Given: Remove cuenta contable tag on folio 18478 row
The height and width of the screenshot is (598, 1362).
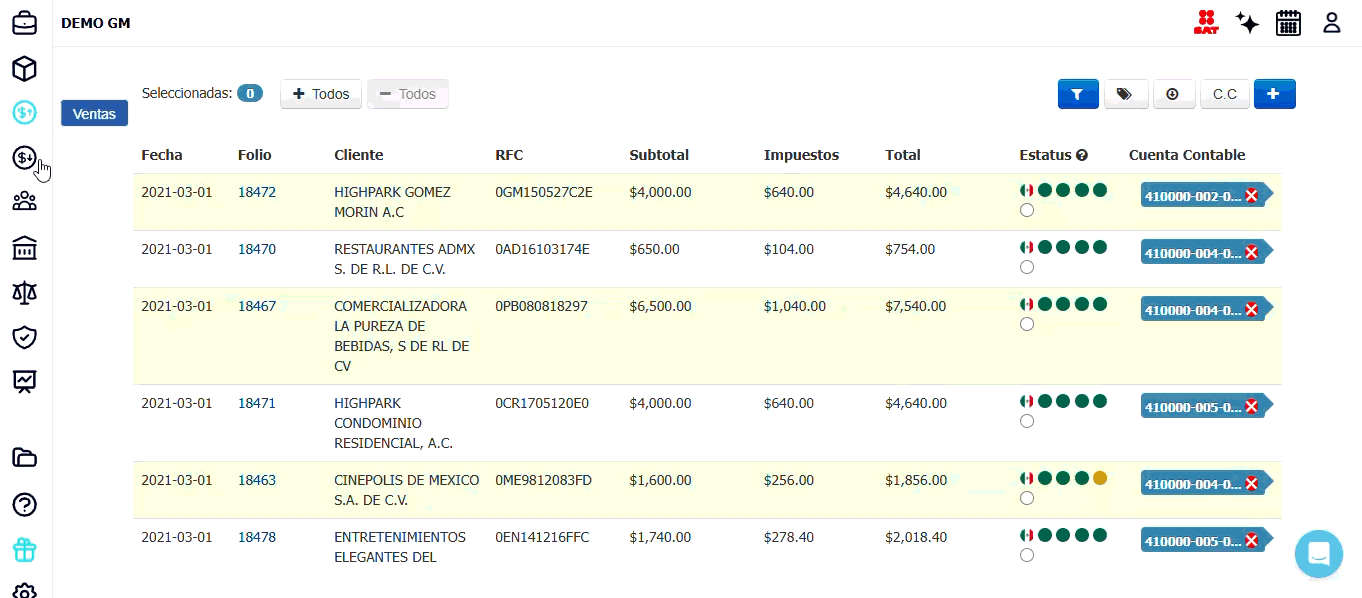Looking at the screenshot, I should [x=1251, y=541].
